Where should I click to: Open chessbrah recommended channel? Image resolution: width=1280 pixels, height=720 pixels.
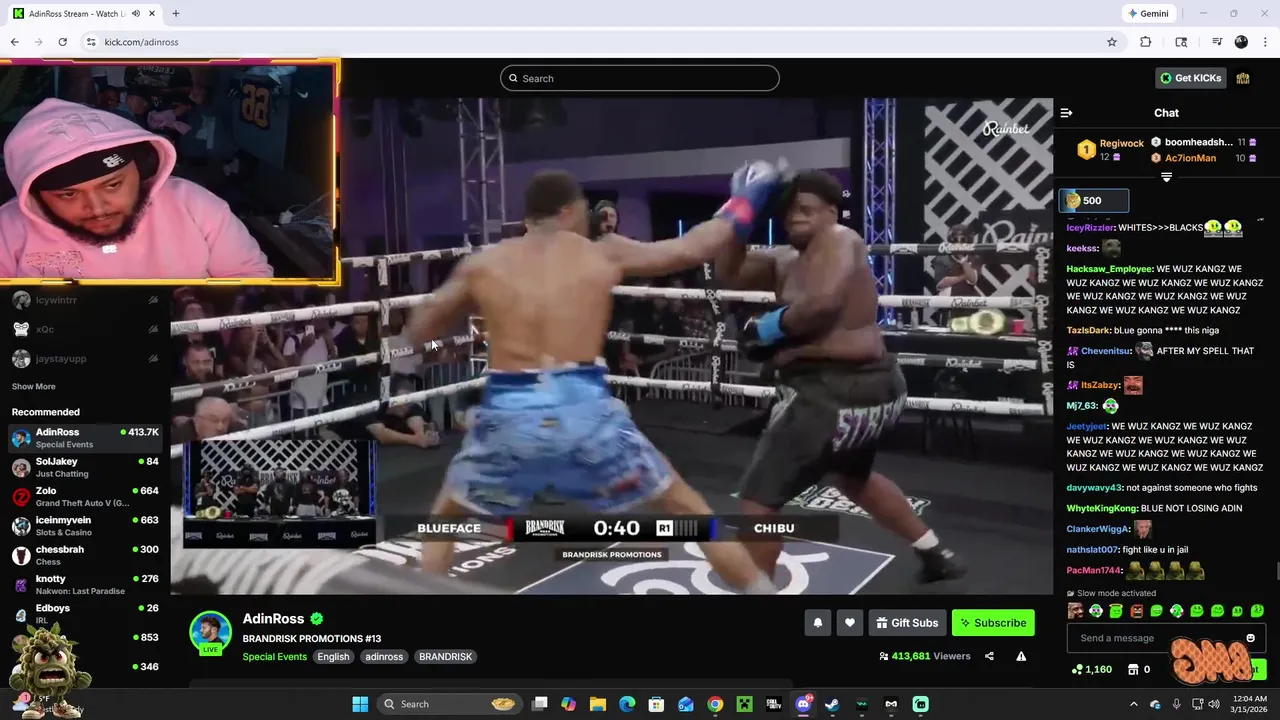[85, 554]
